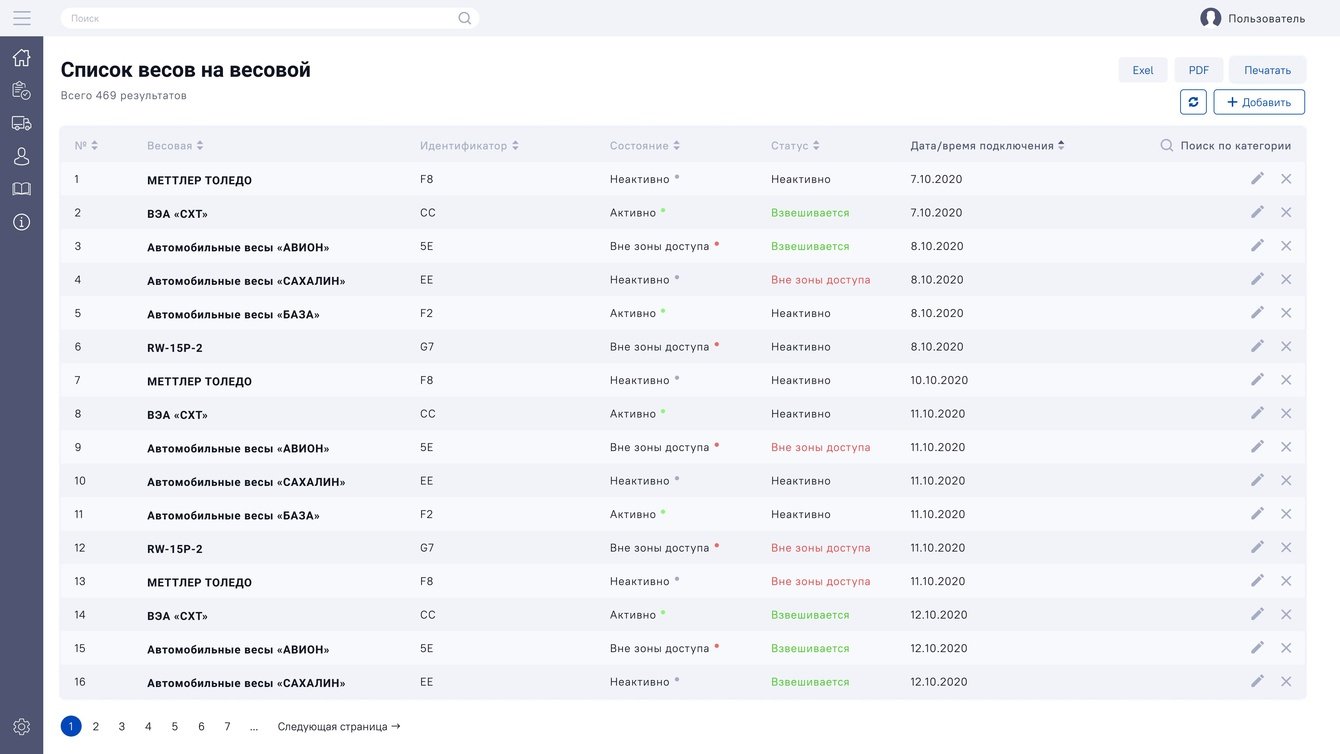Click the info icon in sidebar
This screenshot has width=1340, height=754.
[x=21, y=222]
